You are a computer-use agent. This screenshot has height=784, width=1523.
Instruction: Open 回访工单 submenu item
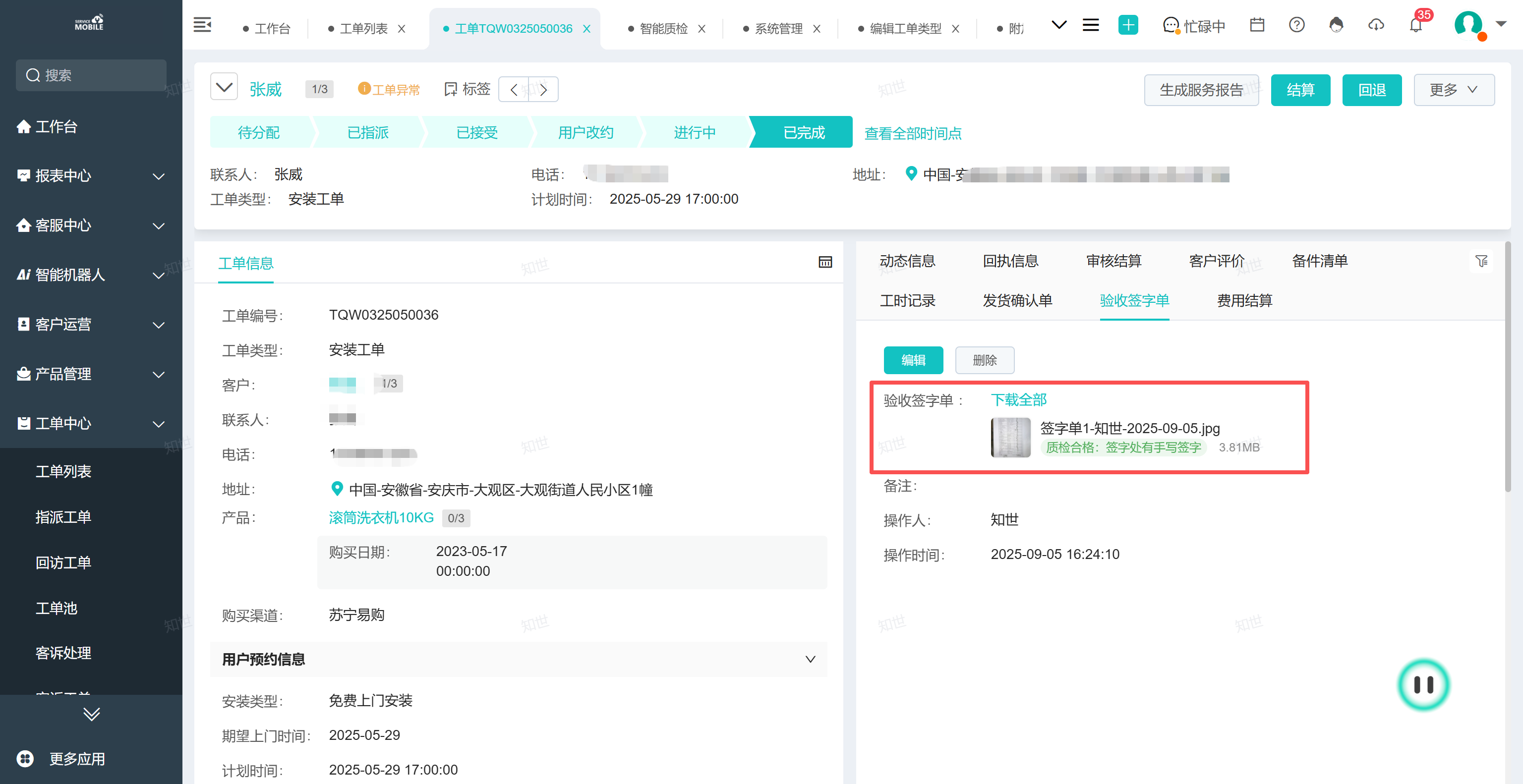point(63,562)
